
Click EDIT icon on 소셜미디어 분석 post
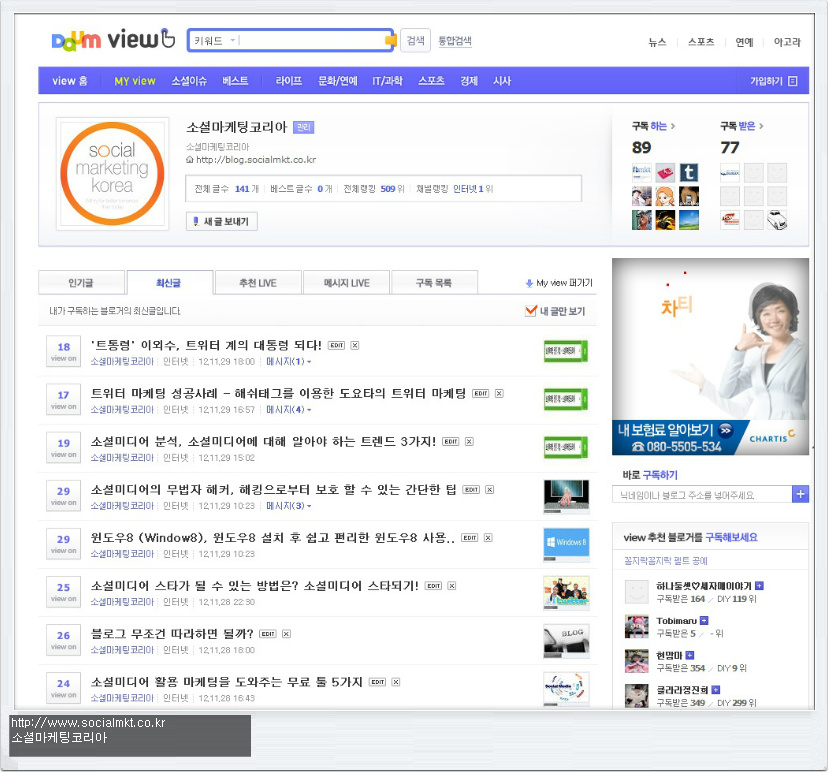point(450,441)
